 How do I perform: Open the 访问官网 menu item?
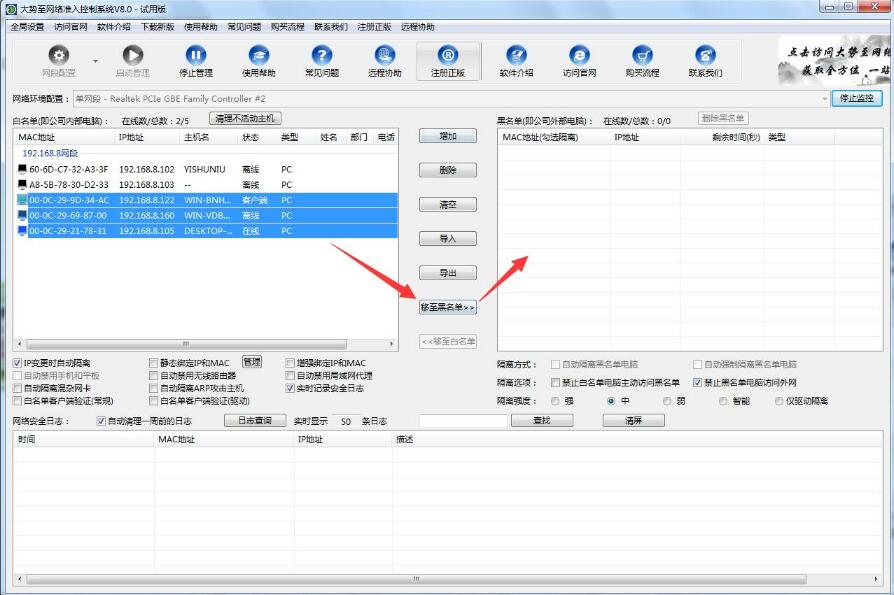(x=71, y=27)
